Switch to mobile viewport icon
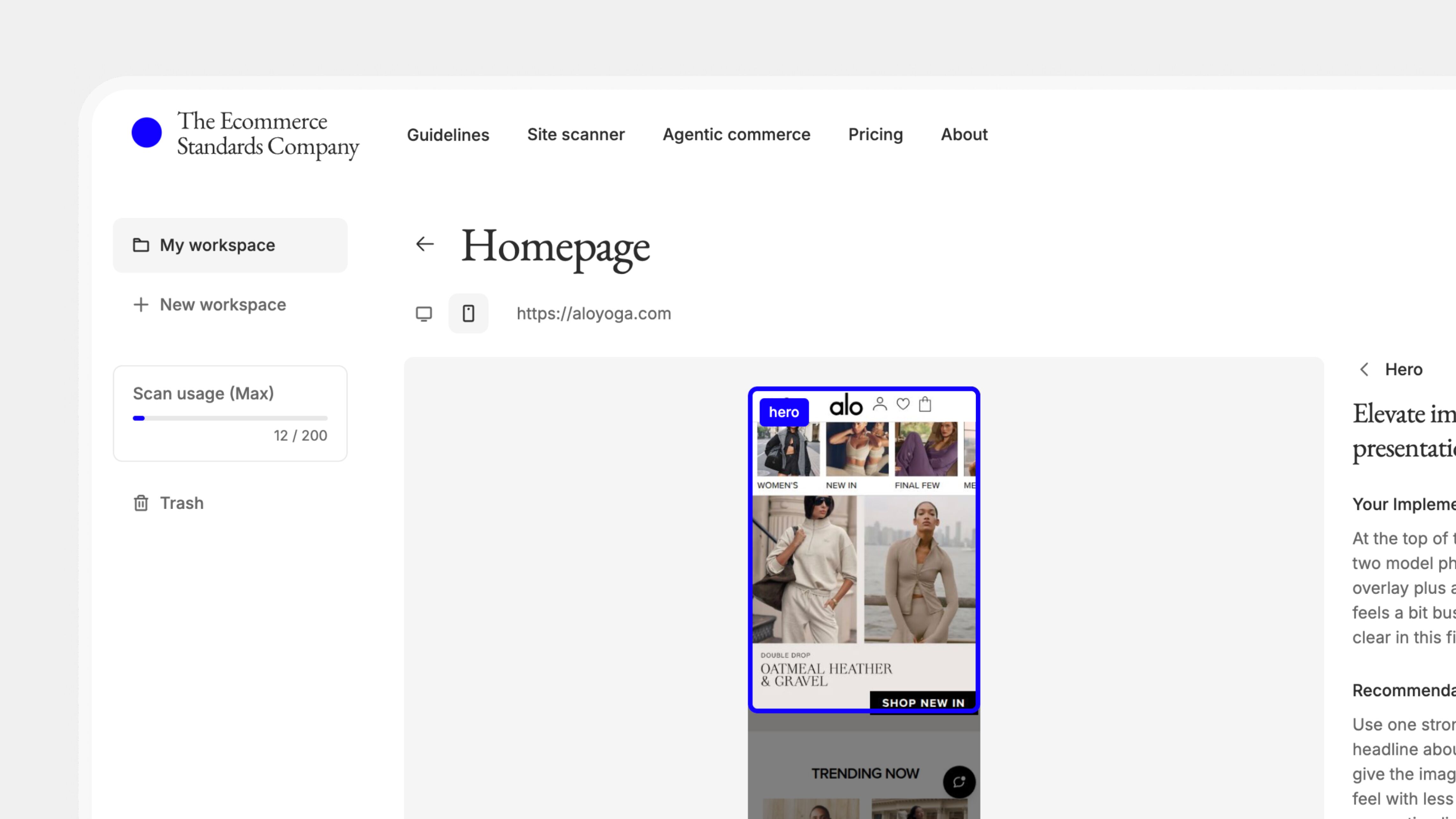The height and width of the screenshot is (819, 1456). tap(468, 314)
